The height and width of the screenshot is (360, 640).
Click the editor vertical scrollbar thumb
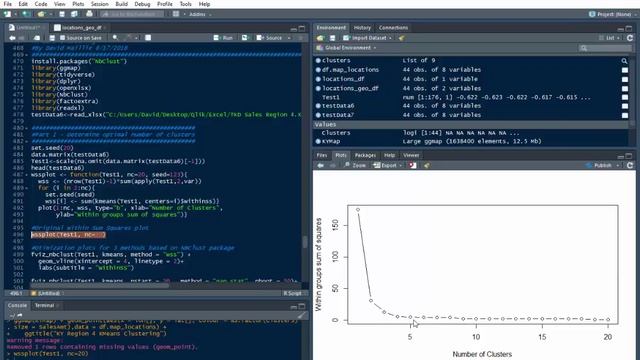point(305,242)
